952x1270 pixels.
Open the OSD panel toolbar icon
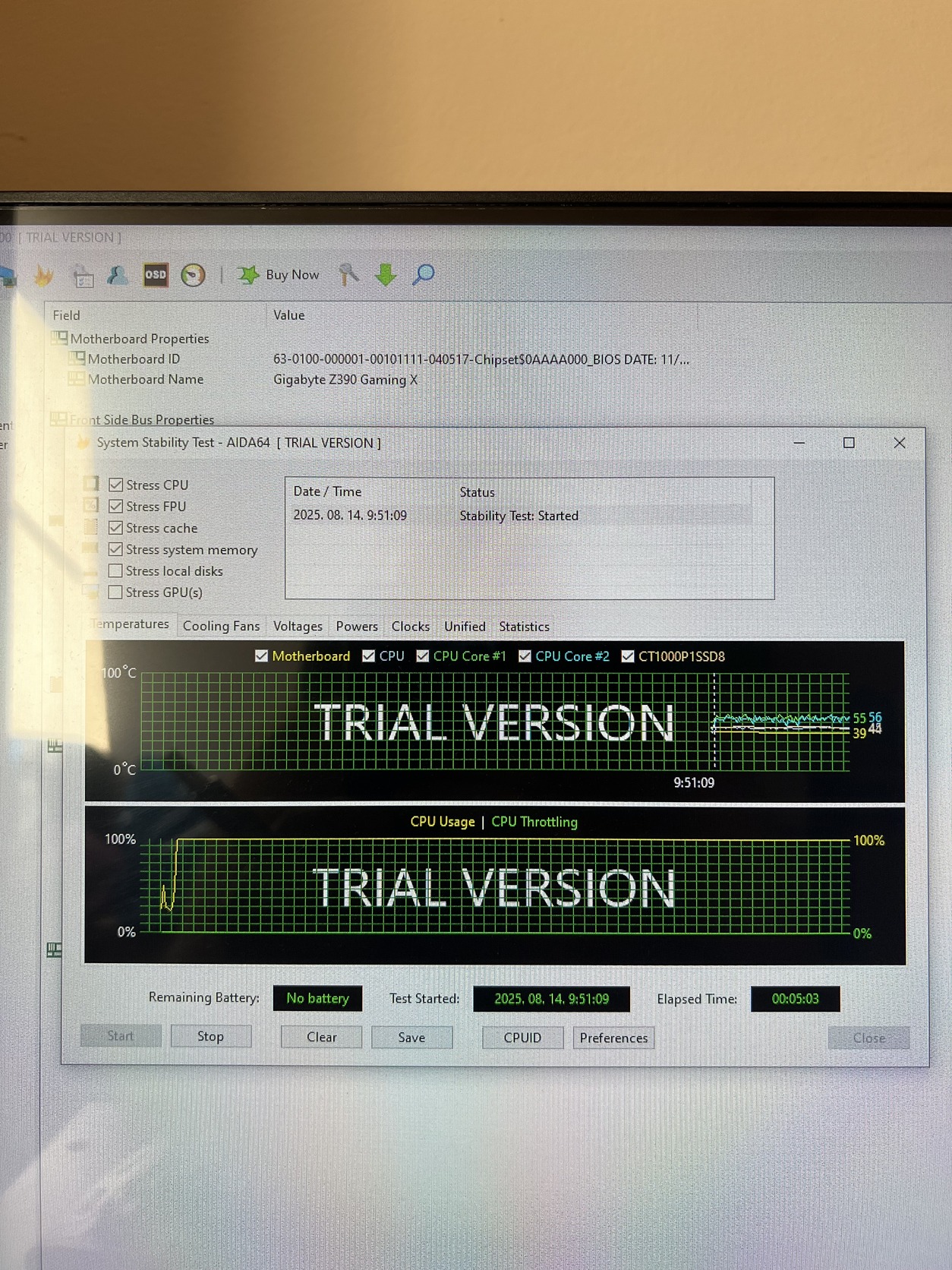point(156,275)
